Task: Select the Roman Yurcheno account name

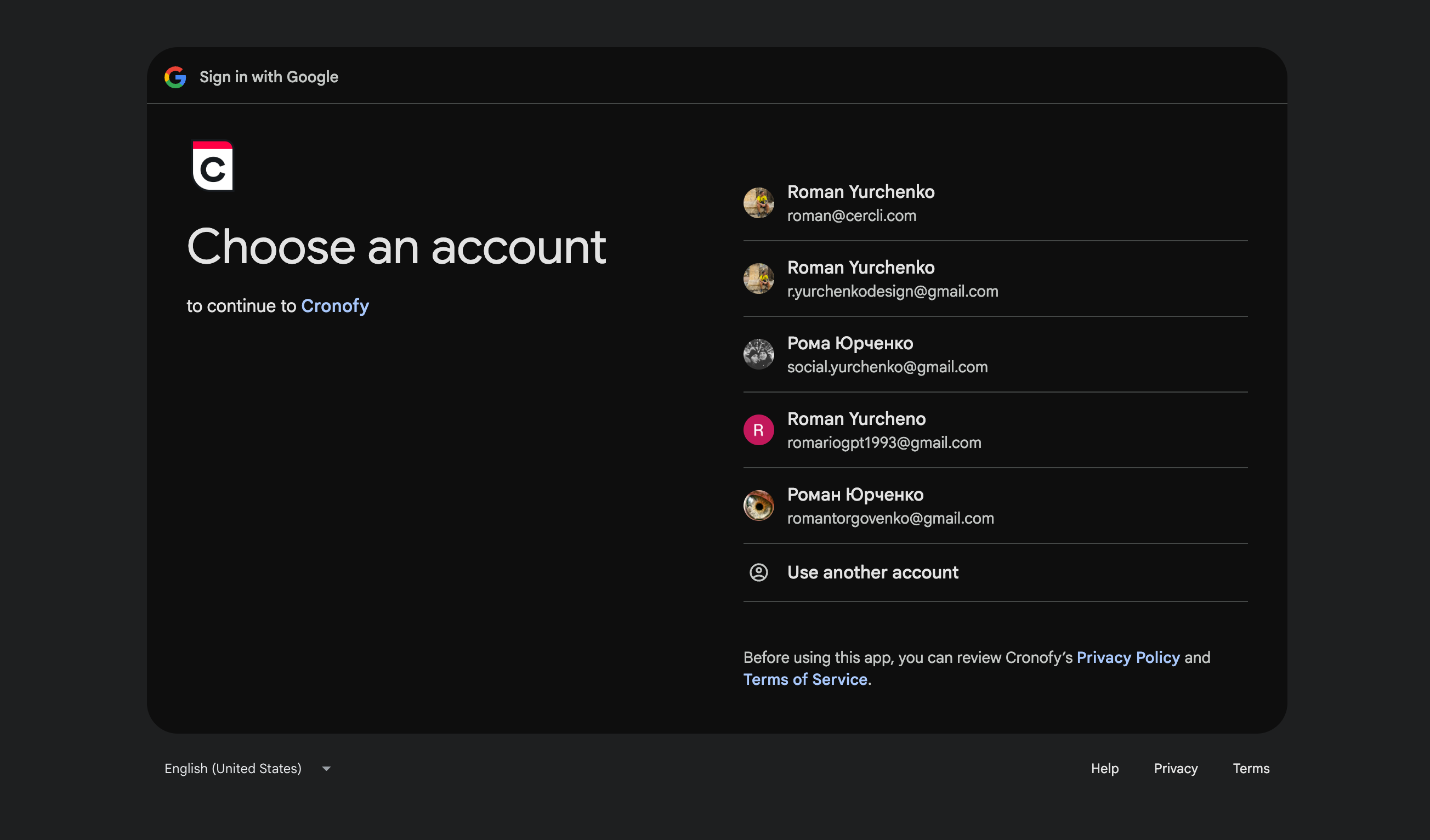Action: (x=856, y=419)
